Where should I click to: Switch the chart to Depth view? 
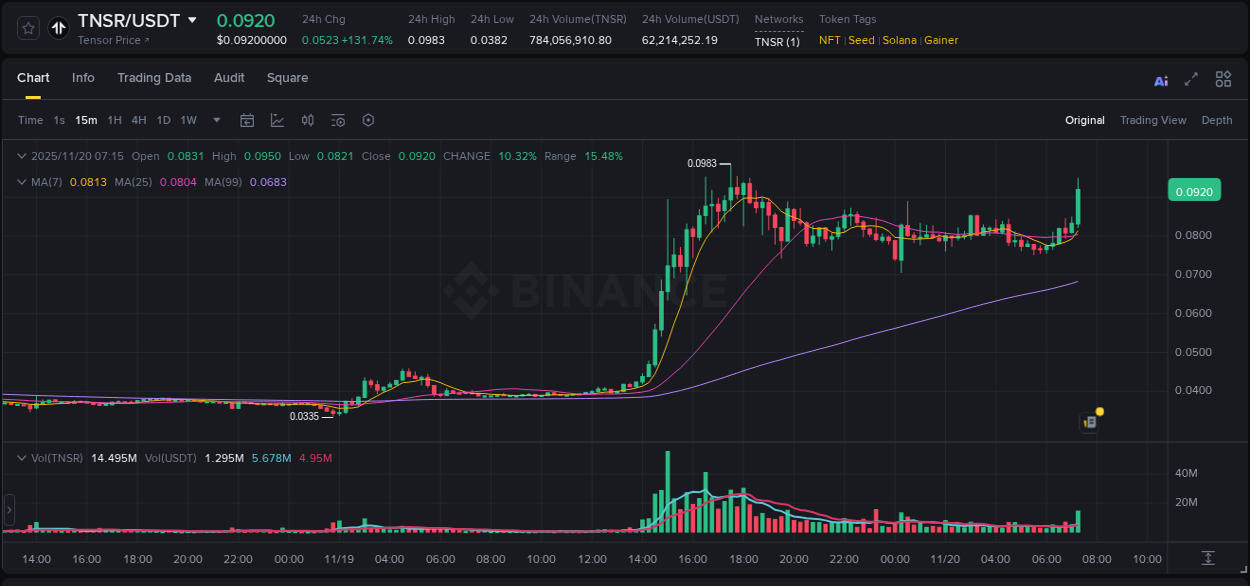pos(1217,120)
